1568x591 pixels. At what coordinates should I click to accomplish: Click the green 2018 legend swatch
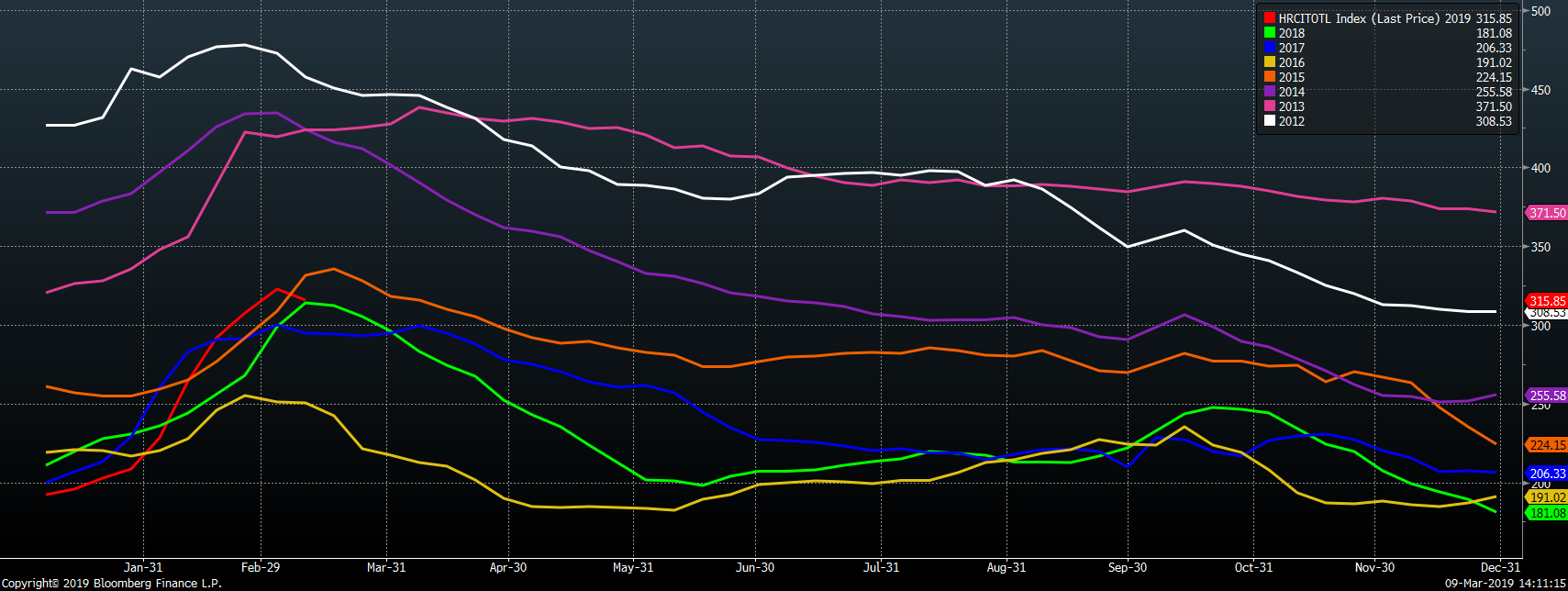pos(1269,33)
